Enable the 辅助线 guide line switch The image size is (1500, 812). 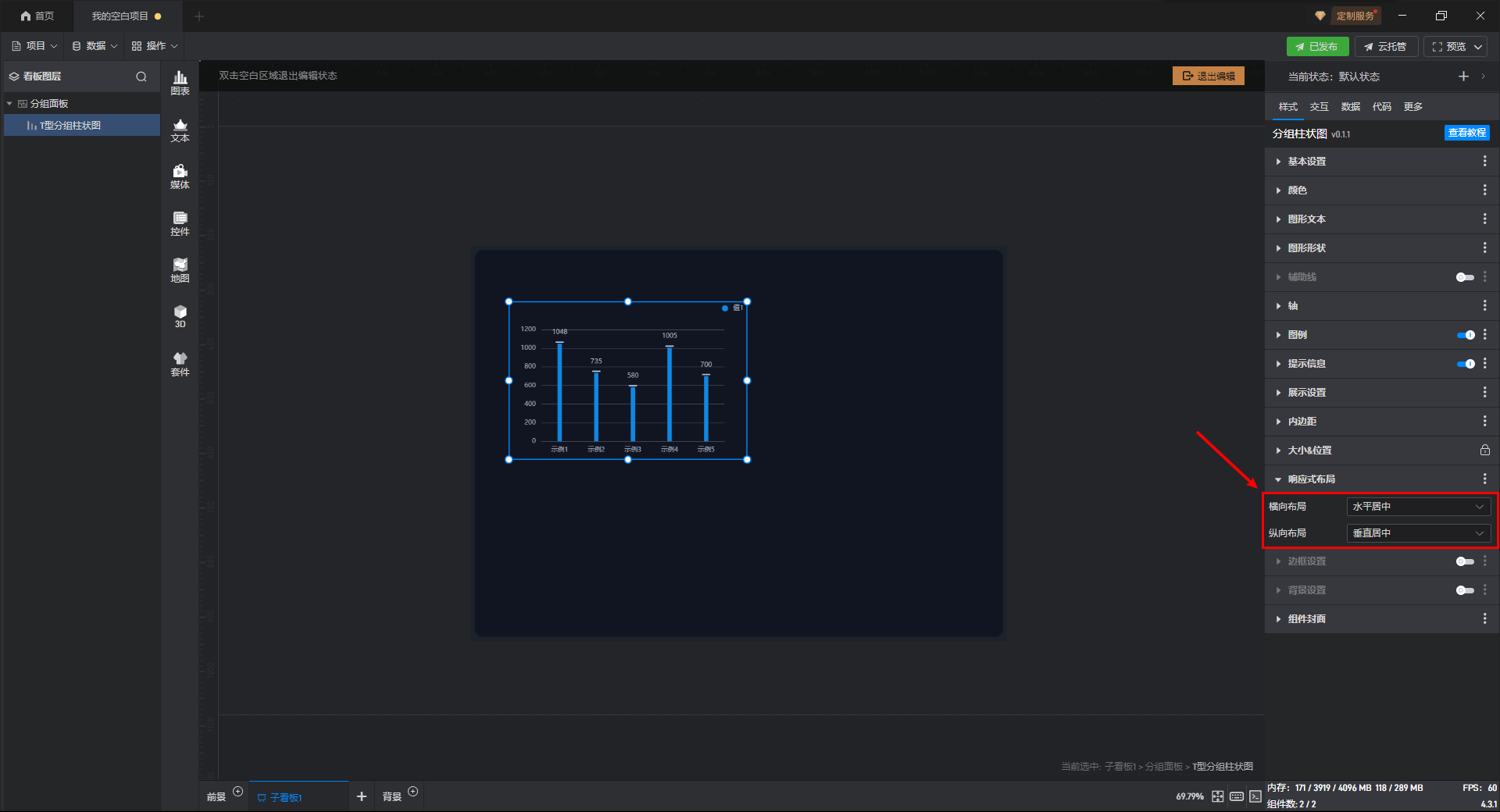coord(1465,277)
